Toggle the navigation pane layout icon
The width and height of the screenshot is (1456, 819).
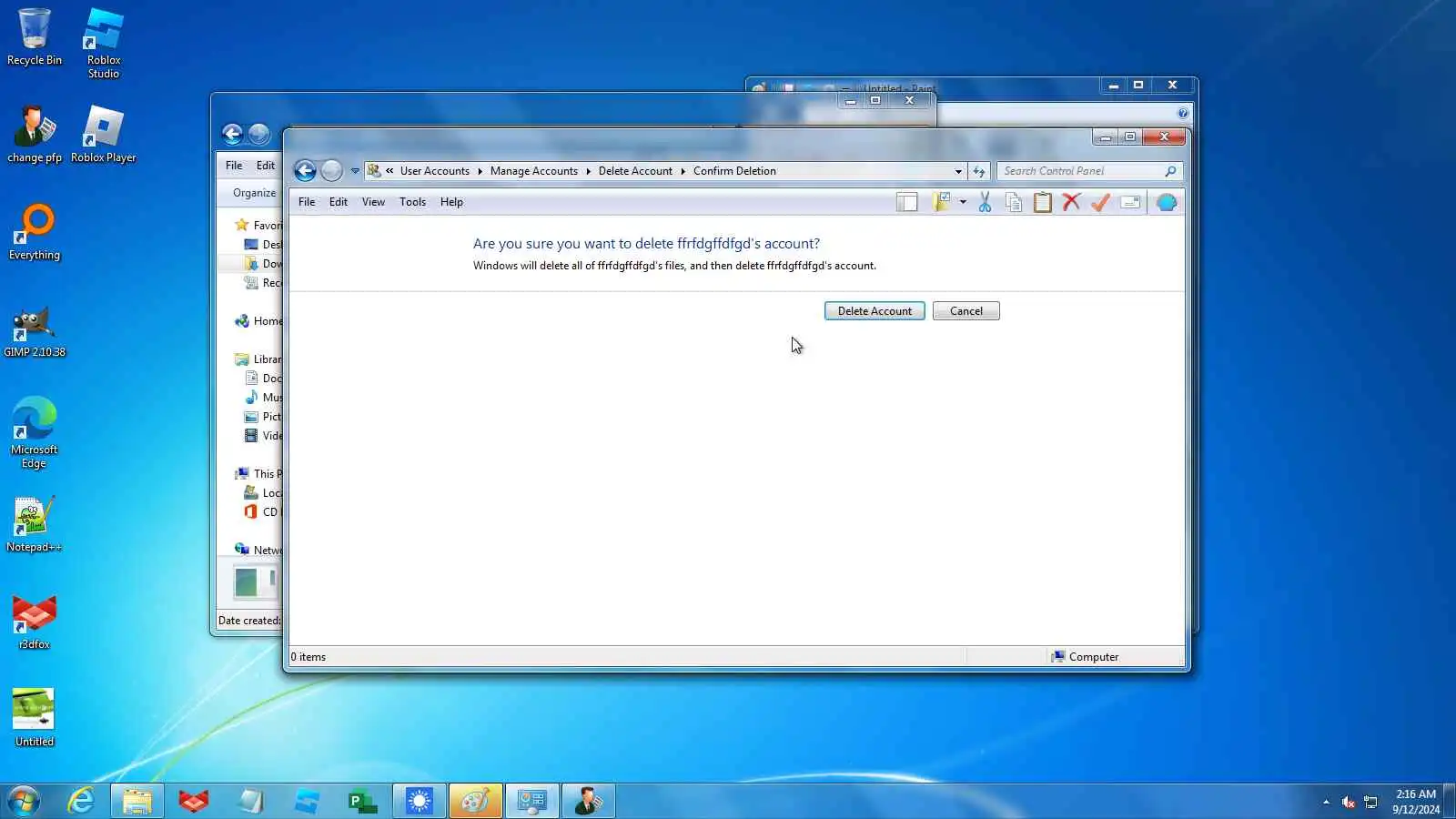907,202
